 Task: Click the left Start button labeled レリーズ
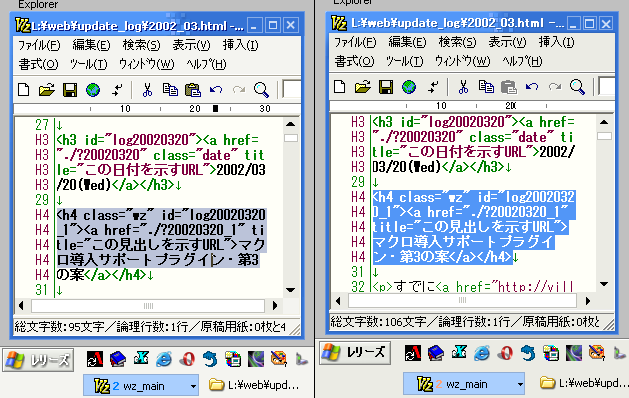pyautogui.click(x=38, y=360)
